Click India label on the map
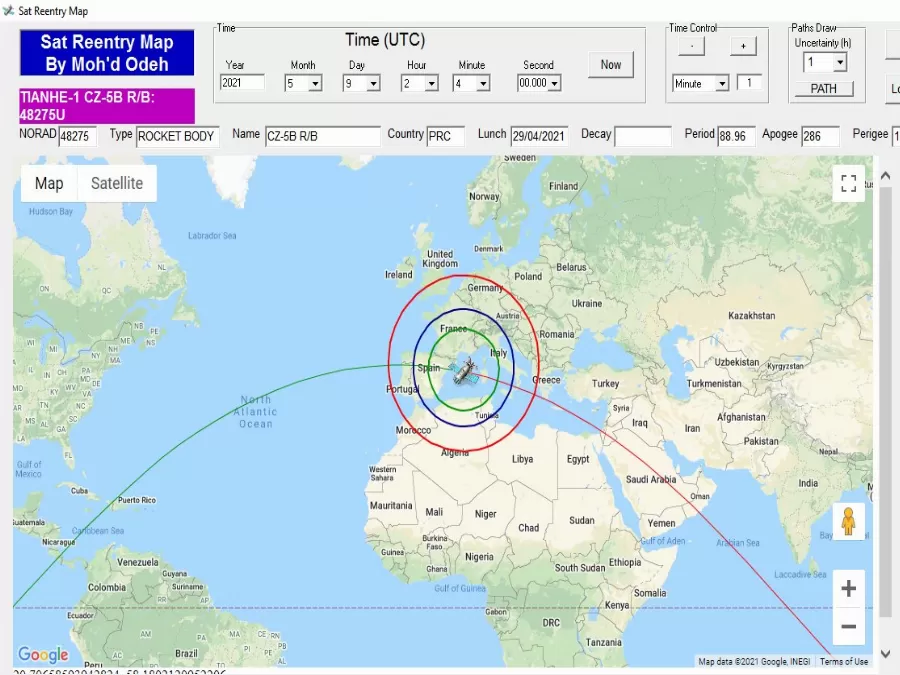This screenshot has width=900, height=675. coord(808,483)
